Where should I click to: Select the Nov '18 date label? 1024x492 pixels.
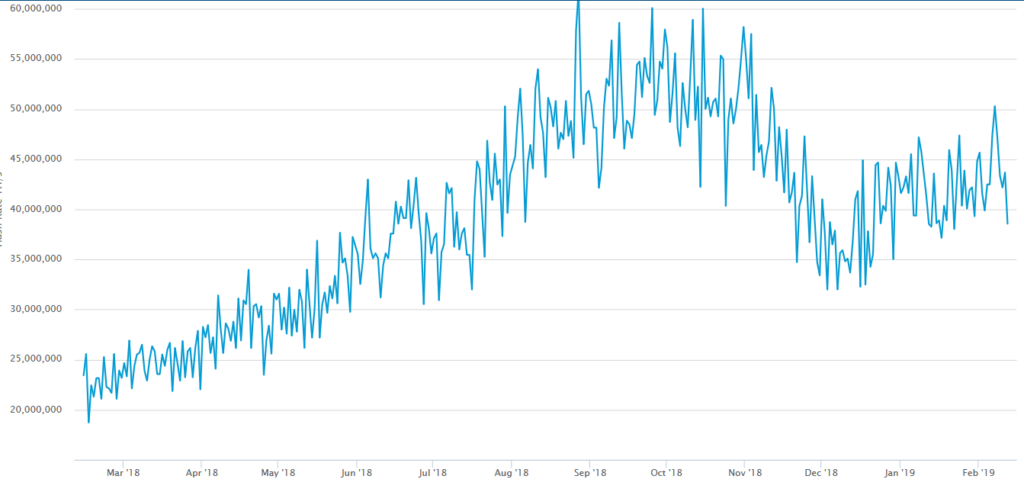coord(745,472)
